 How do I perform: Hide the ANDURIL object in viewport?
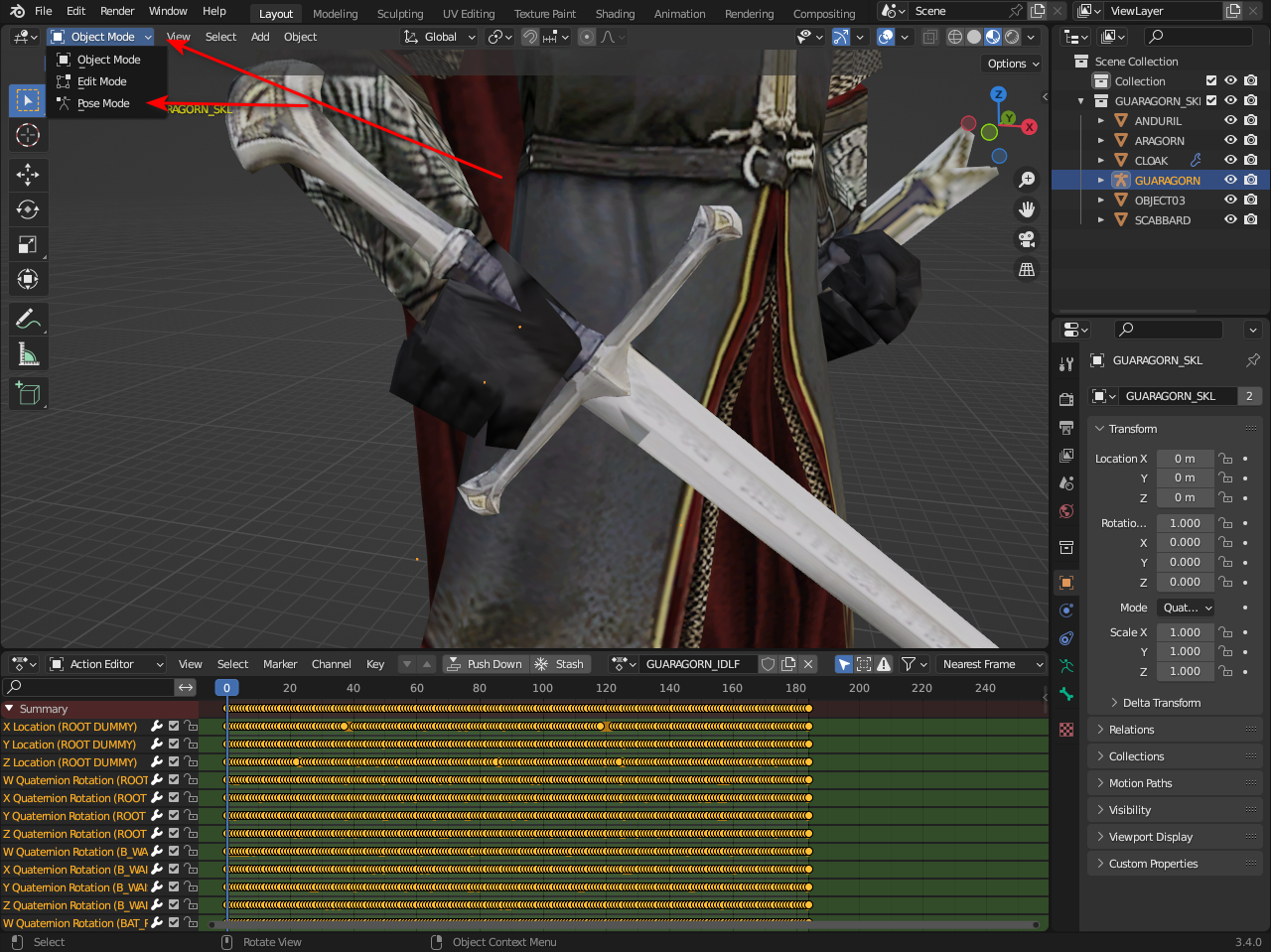coord(1230,121)
